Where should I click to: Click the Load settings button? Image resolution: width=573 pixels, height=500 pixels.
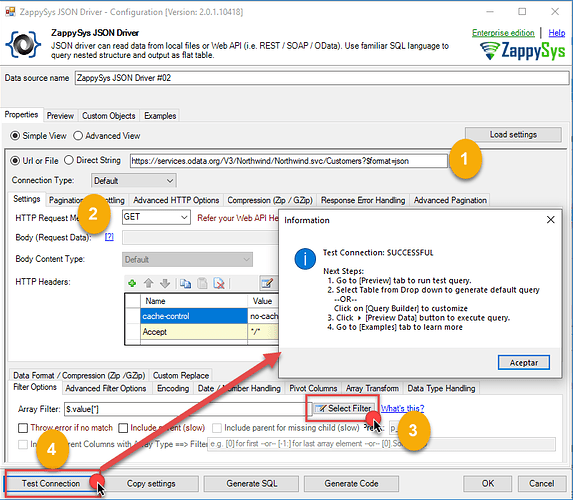[x=513, y=135]
